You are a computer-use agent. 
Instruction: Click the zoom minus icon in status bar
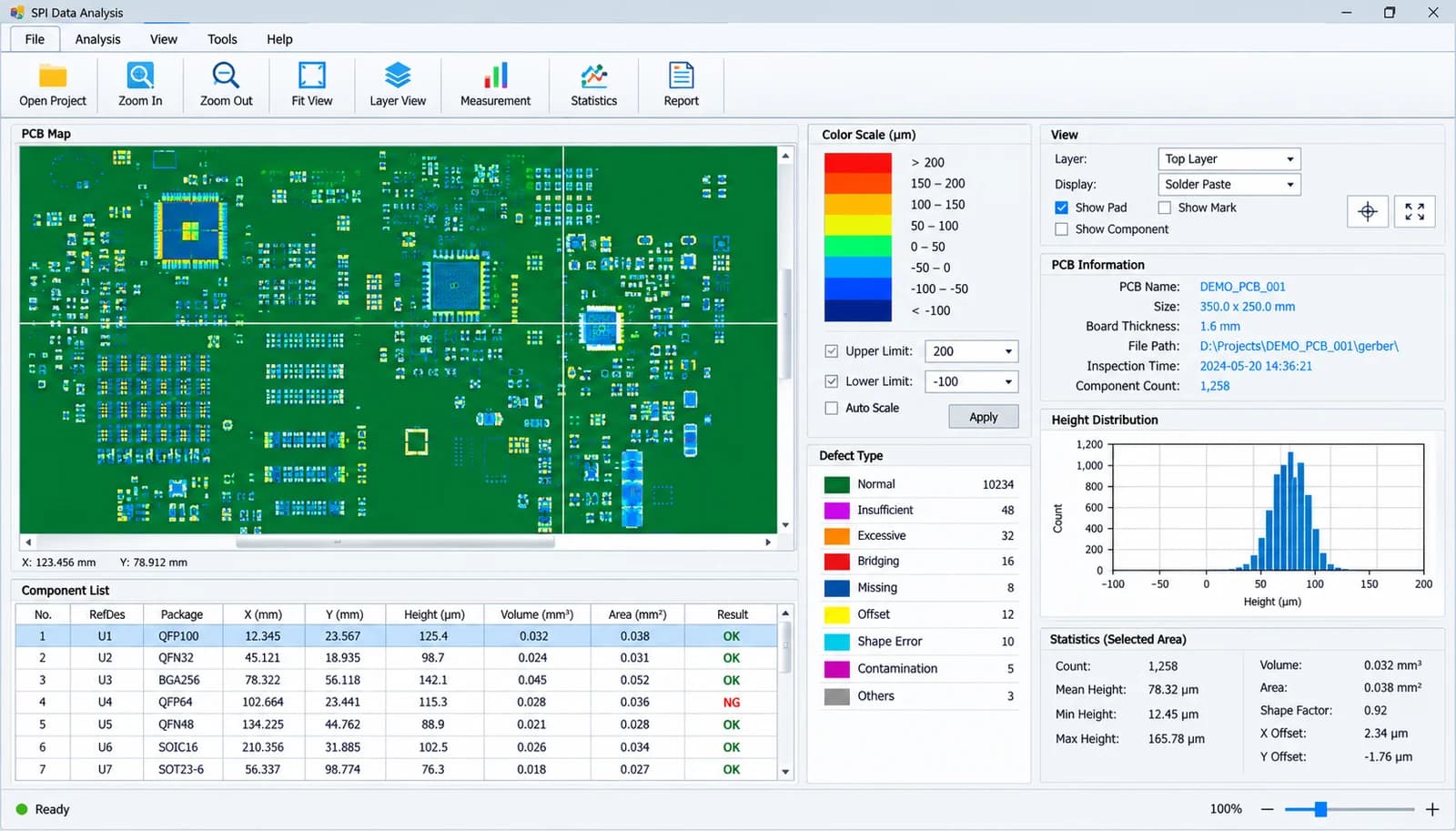coord(1267,809)
